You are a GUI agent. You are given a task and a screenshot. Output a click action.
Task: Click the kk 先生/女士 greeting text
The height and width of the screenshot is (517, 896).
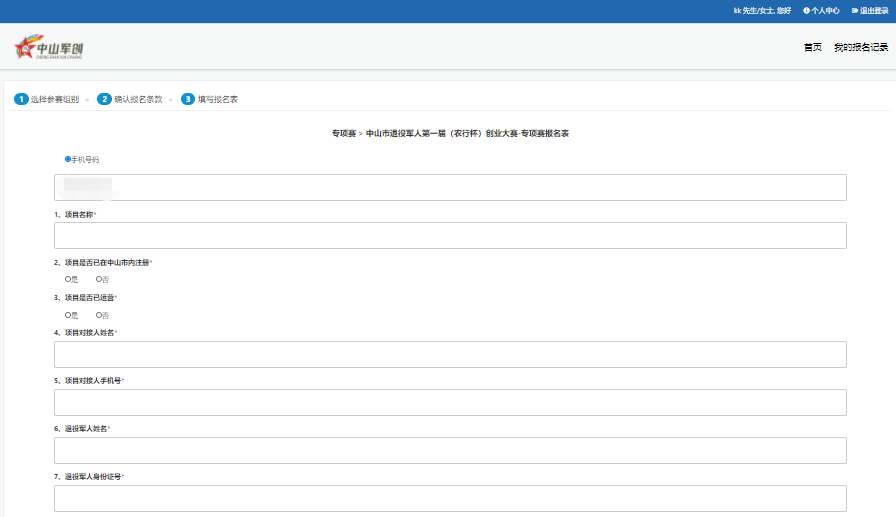click(x=762, y=11)
